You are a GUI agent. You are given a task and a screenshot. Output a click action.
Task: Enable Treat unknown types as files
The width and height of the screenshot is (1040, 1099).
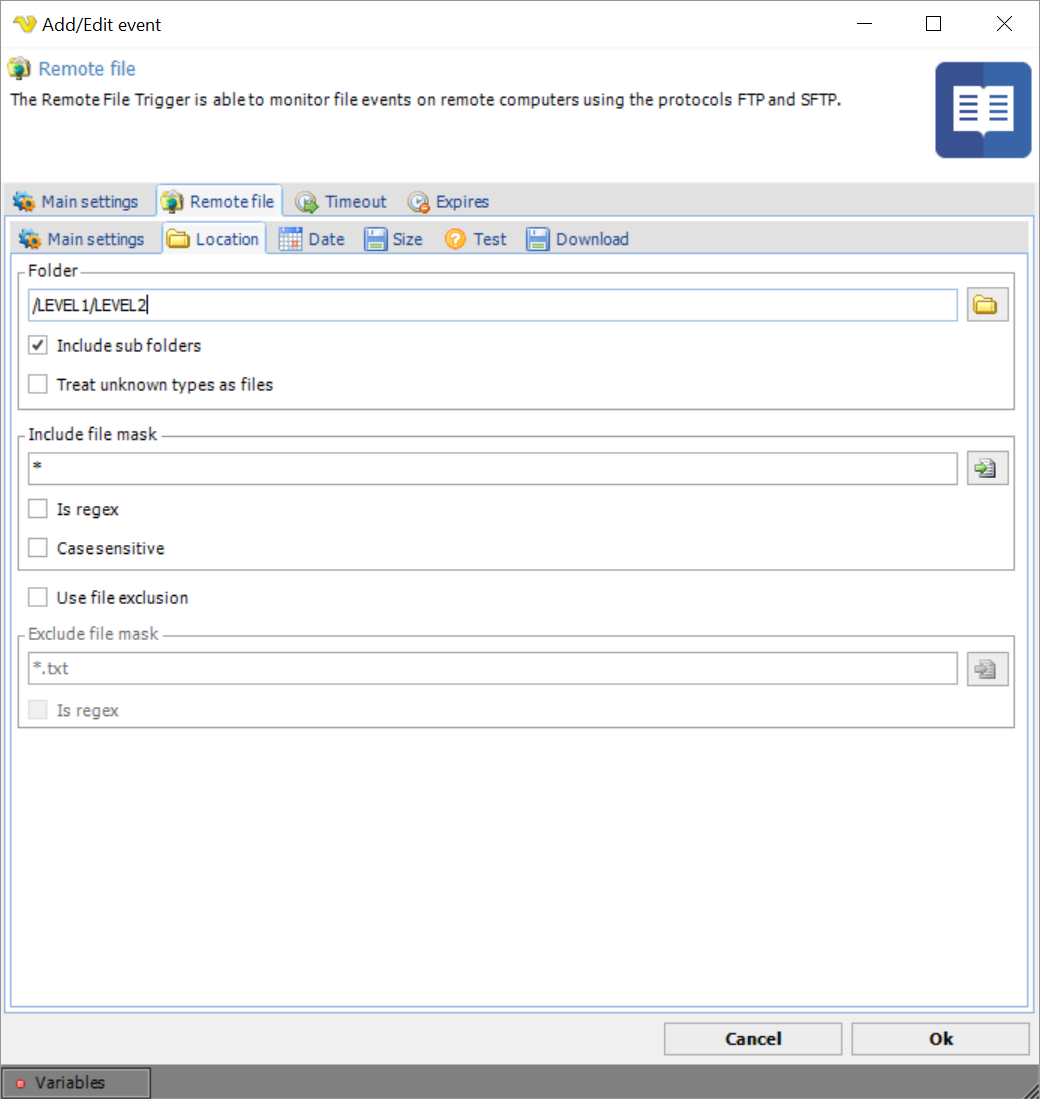(x=38, y=385)
